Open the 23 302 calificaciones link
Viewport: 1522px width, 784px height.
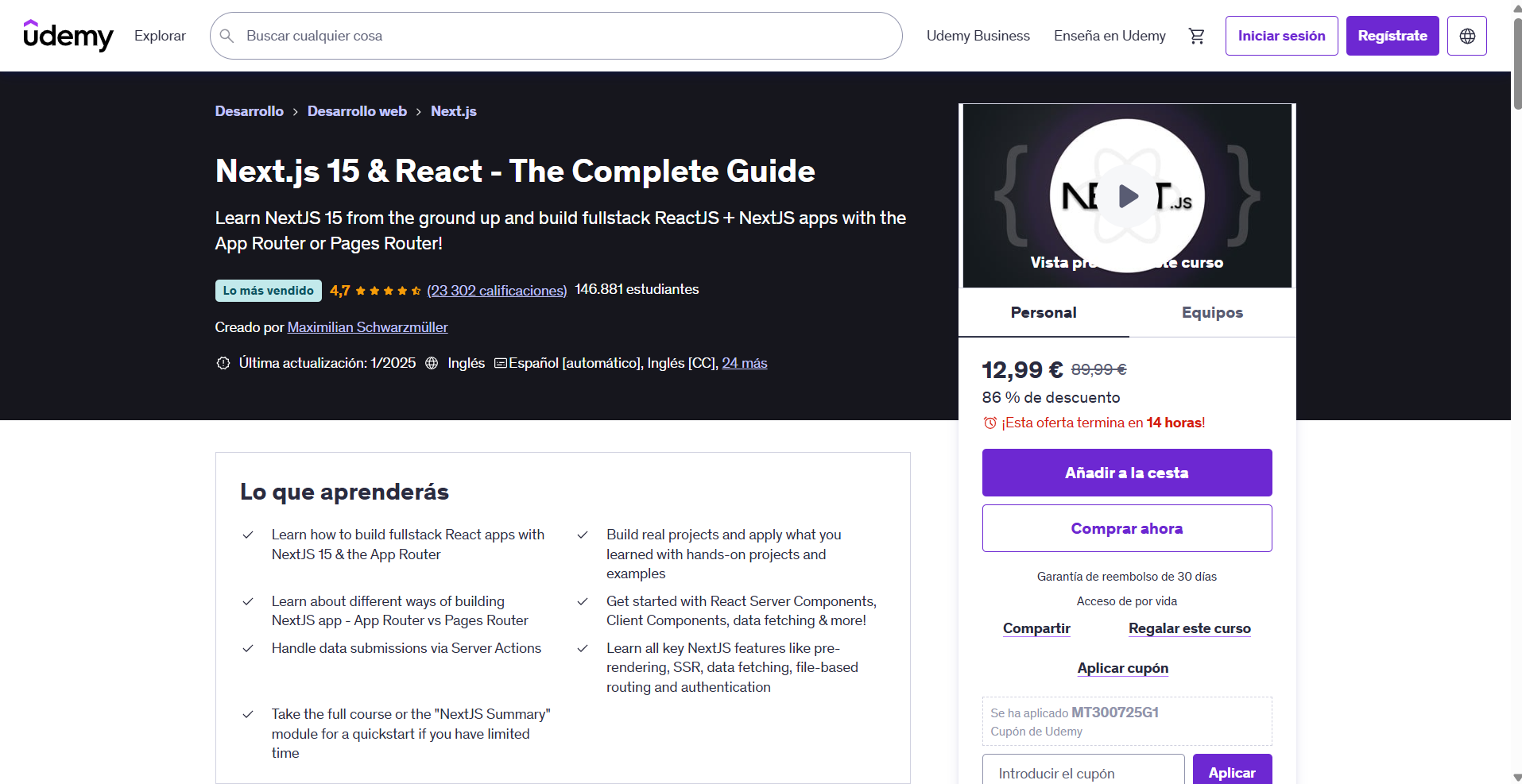496,290
